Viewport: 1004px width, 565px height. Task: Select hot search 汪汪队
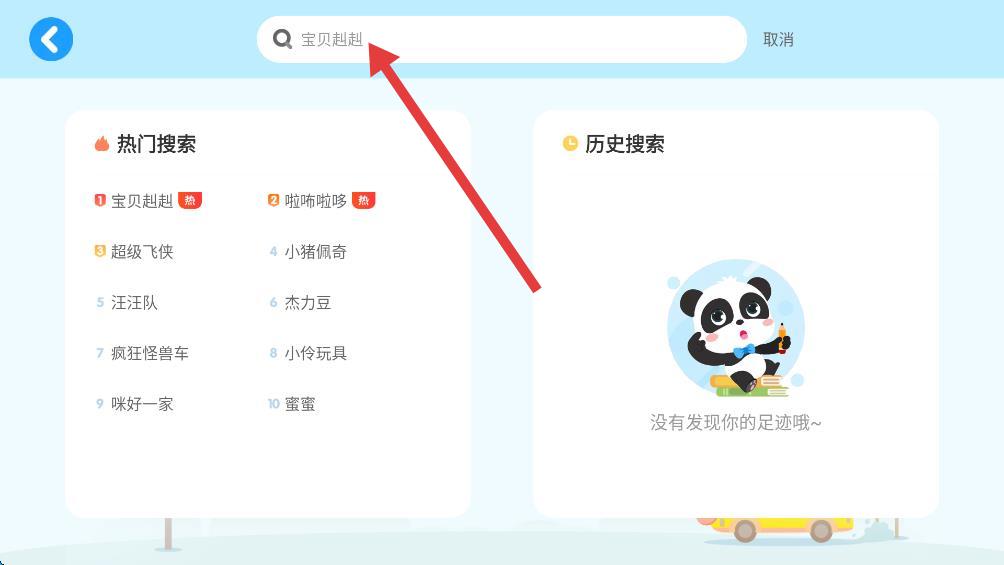[134, 302]
